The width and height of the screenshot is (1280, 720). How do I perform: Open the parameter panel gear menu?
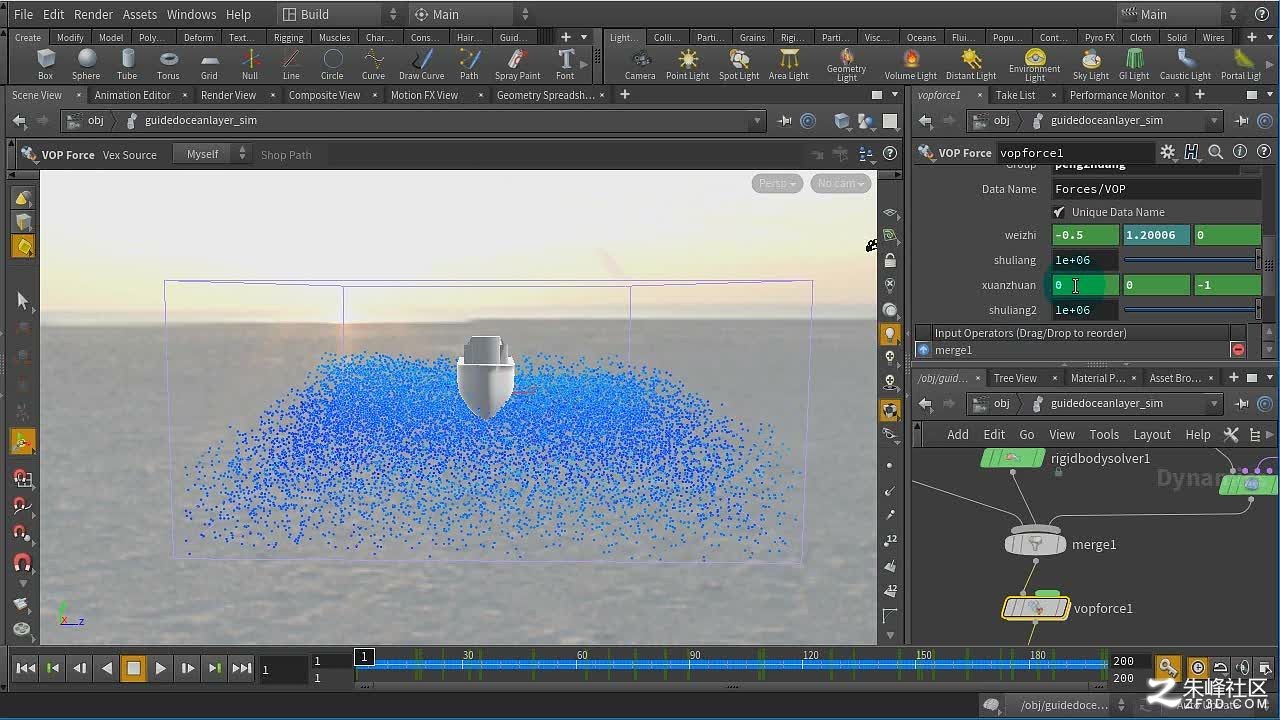click(x=1167, y=152)
